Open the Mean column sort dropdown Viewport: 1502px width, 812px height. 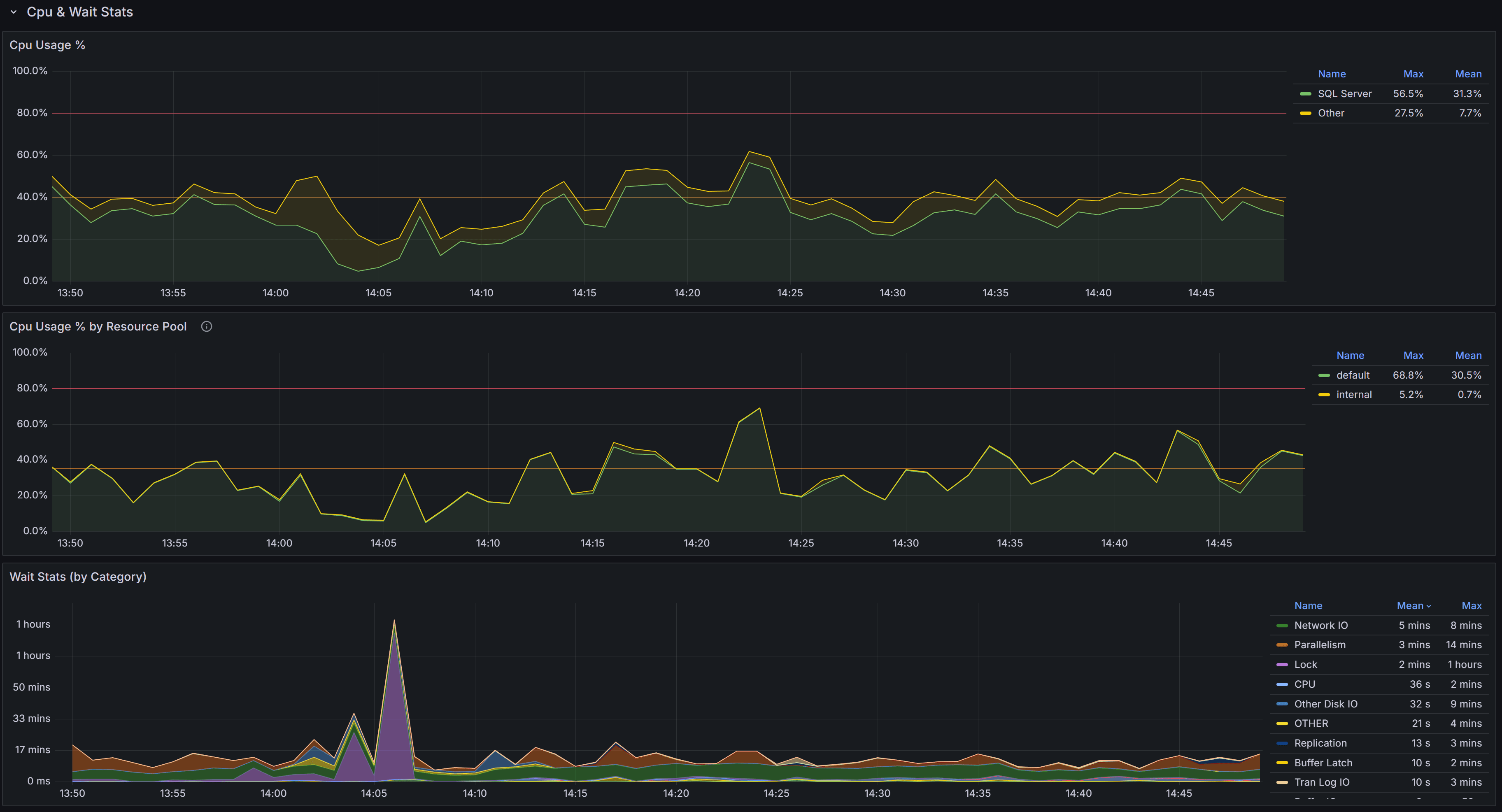tap(1414, 605)
